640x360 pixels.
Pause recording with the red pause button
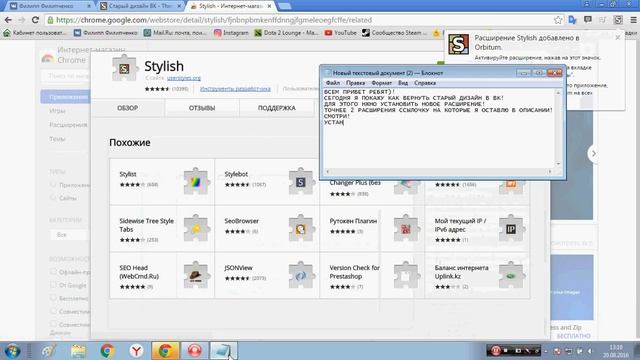coord(496,351)
